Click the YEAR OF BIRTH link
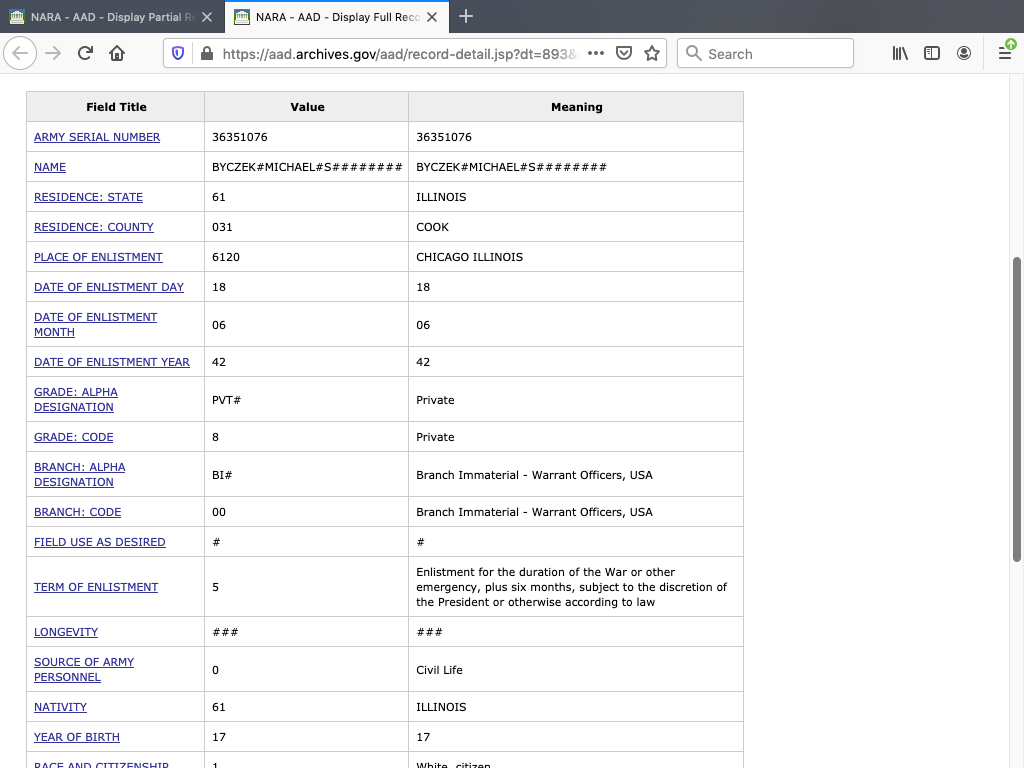1024x768 pixels. [x=77, y=737]
